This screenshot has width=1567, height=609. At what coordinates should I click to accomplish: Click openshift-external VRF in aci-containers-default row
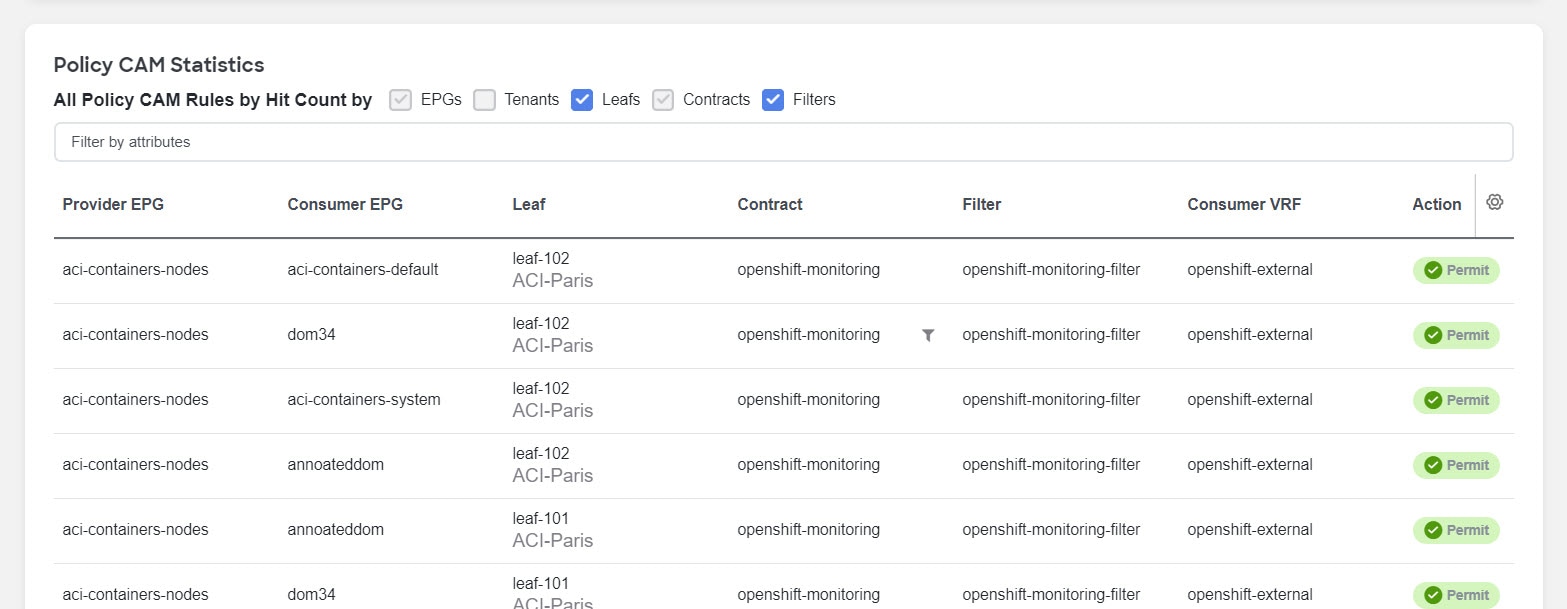1250,270
